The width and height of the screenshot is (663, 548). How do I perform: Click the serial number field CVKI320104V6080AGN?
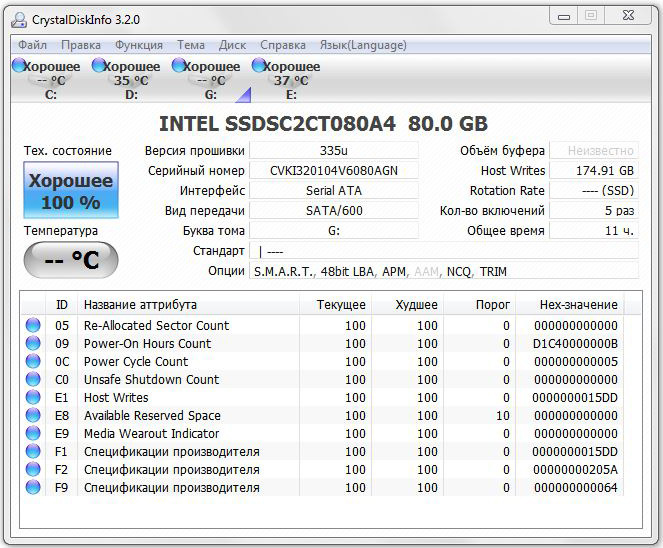click(334, 170)
